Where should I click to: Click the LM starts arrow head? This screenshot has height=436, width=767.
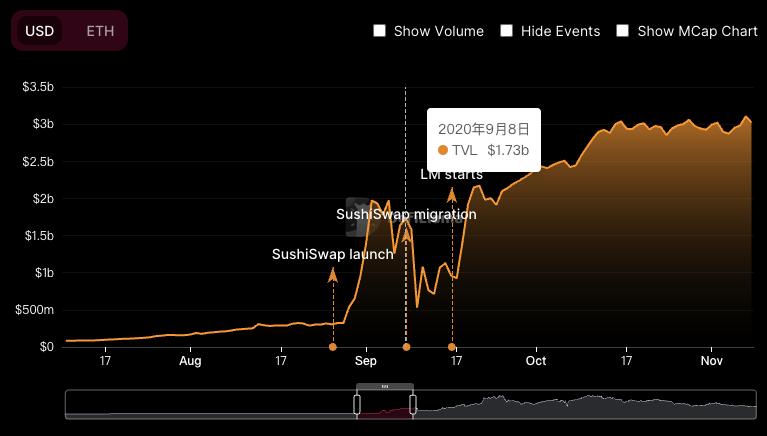tap(452, 192)
